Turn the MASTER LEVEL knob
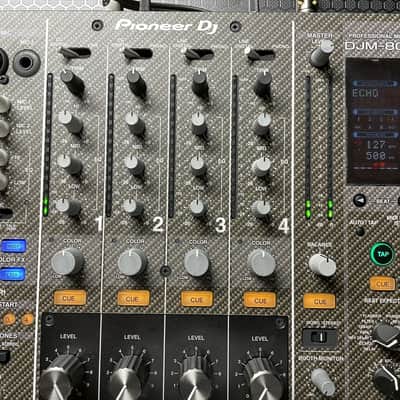 (x=322, y=53)
